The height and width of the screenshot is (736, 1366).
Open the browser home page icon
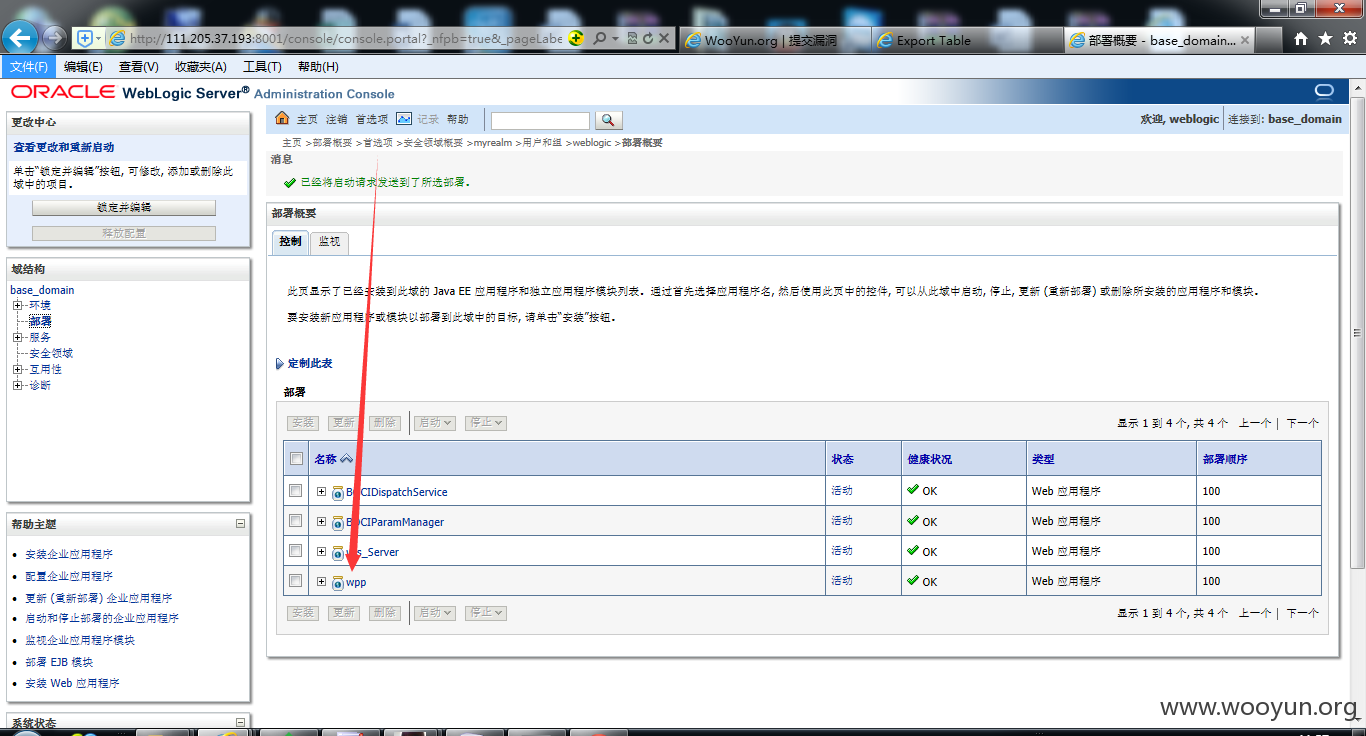coord(1300,38)
